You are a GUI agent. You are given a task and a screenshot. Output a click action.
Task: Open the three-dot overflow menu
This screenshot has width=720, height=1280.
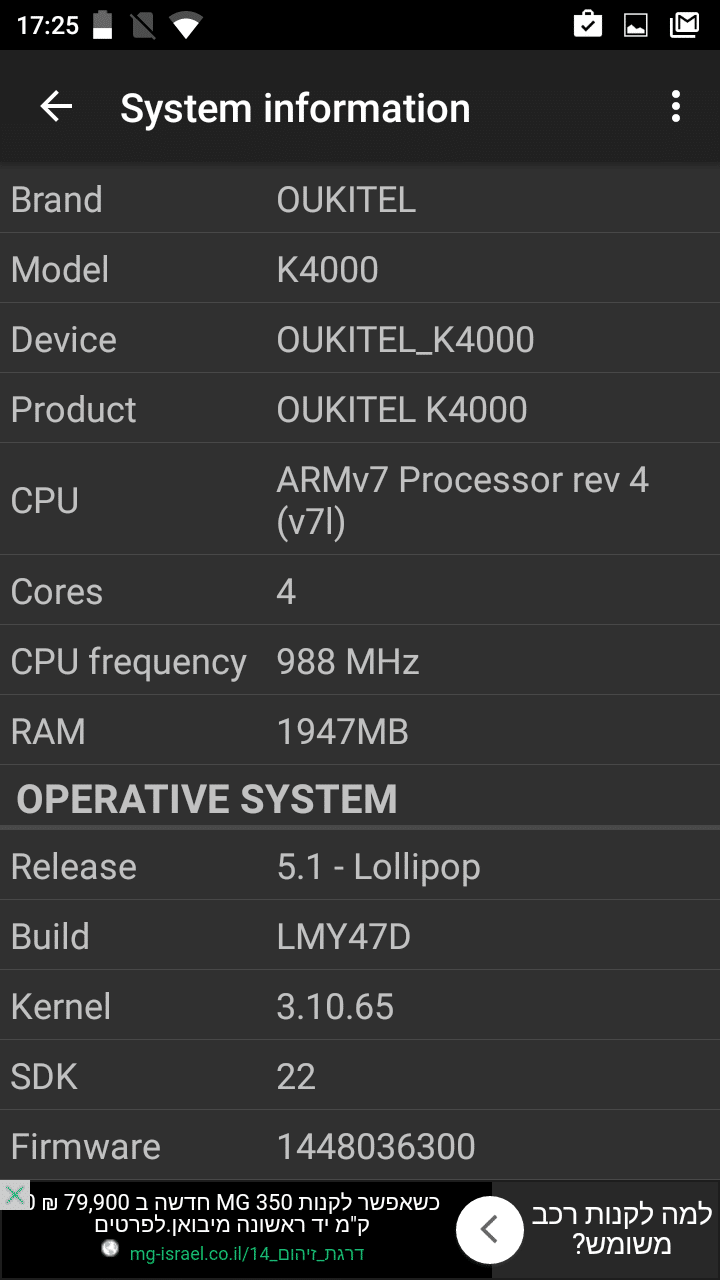[676, 107]
